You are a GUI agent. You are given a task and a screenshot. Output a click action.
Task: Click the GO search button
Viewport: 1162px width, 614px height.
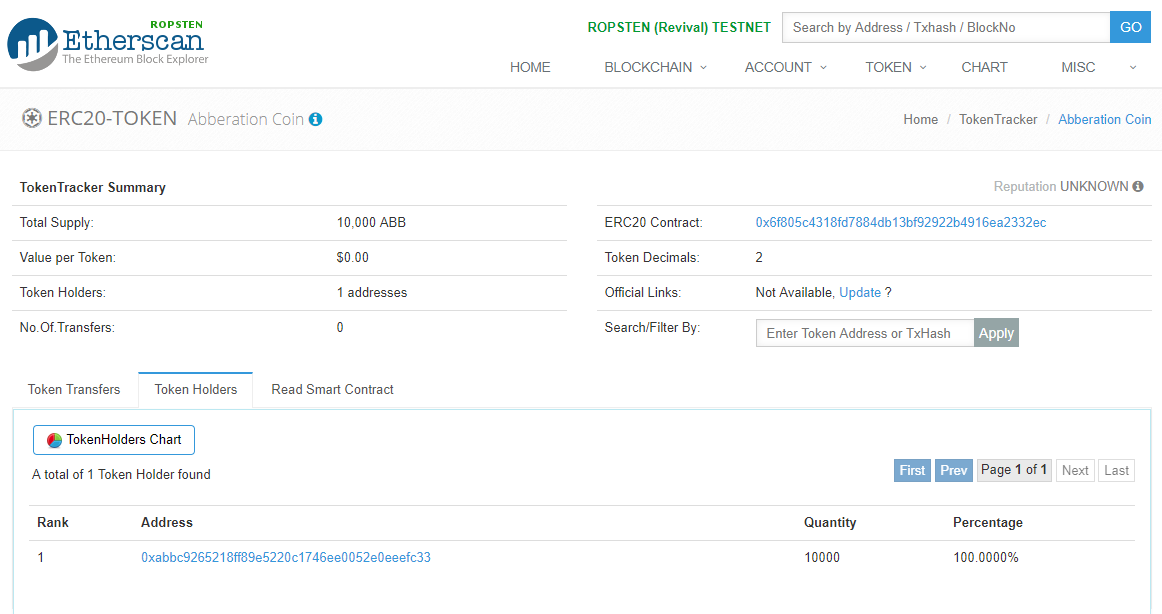(1130, 27)
